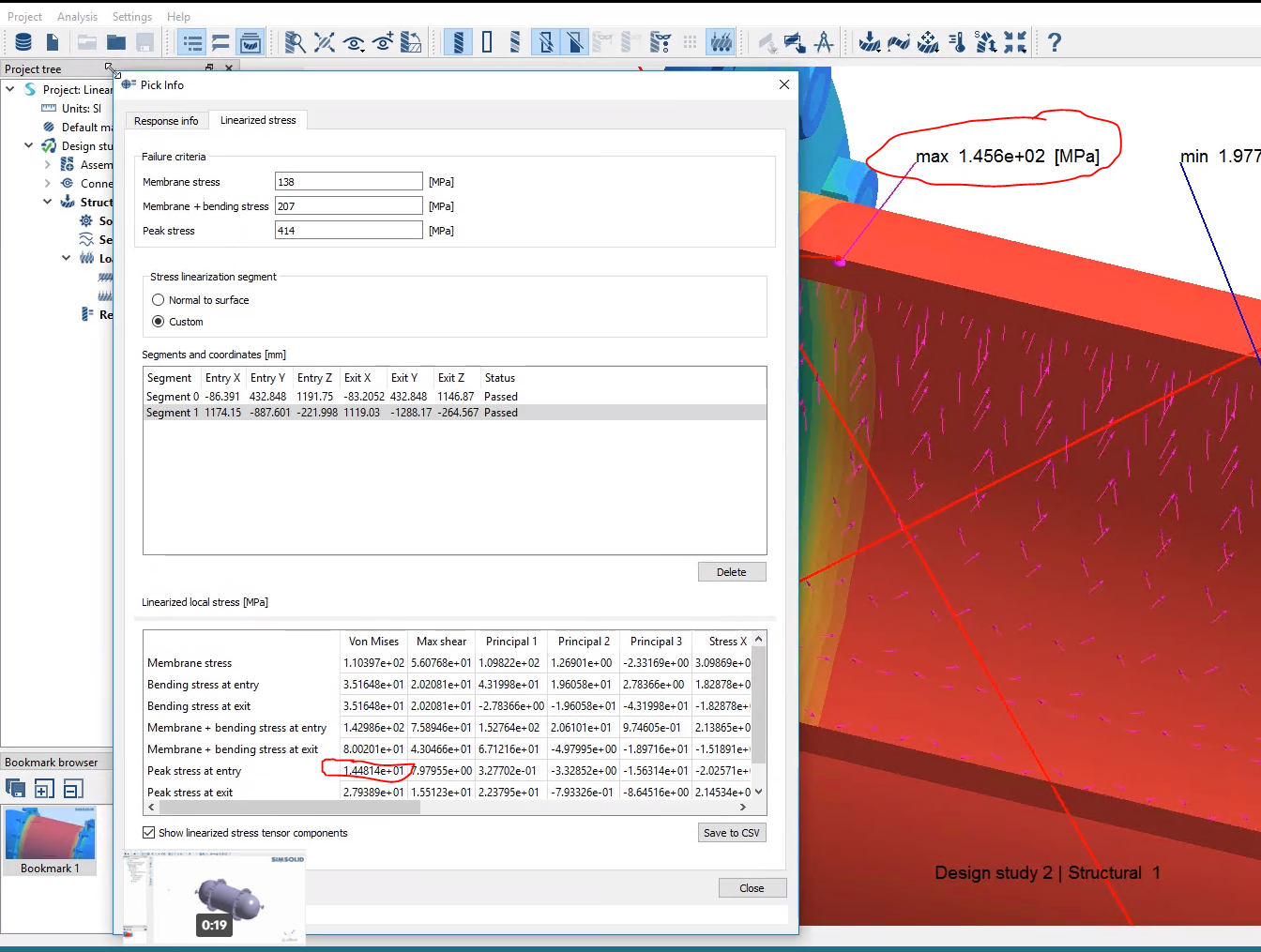Uncheck Show linearized stress tensor components
Screen dimensions: 1261x952
(x=148, y=833)
